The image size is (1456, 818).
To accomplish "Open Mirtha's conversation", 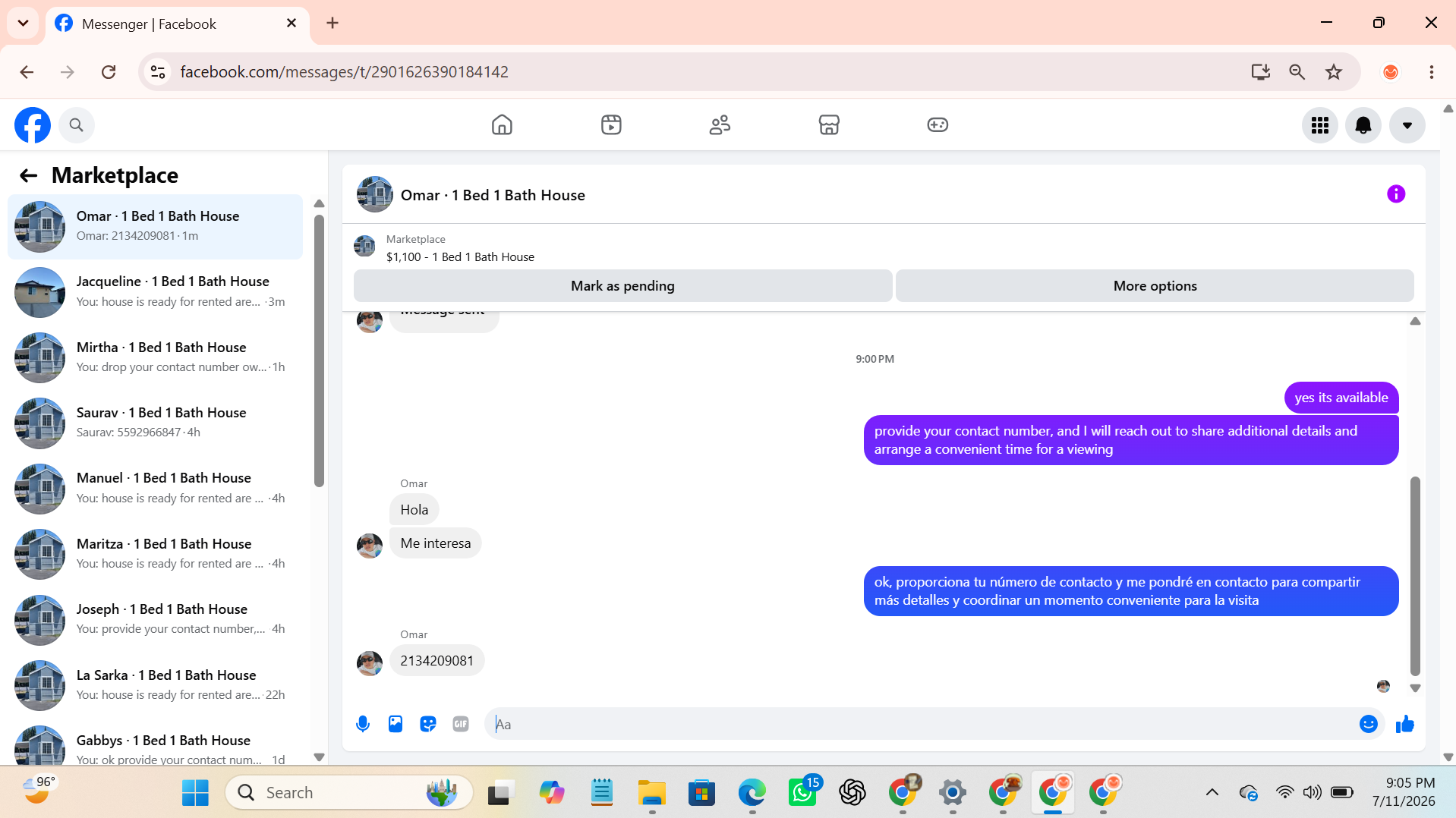I will [x=156, y=357].
